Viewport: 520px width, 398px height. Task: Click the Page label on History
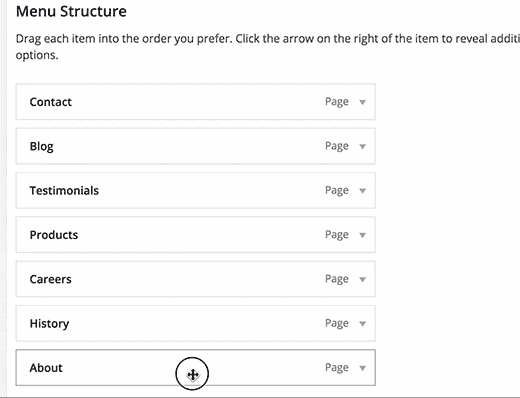337,323
